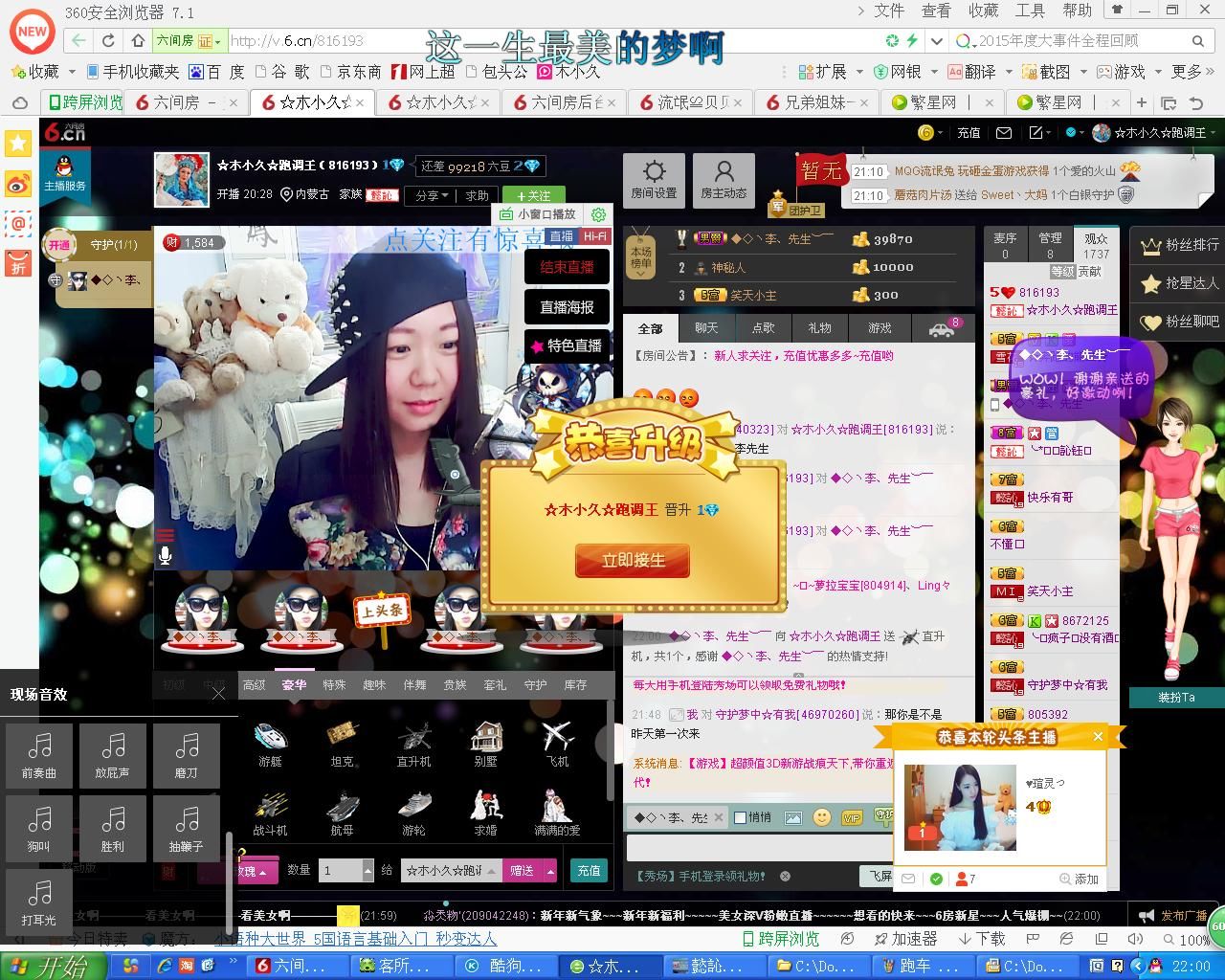Open the gift recipient ☆木小久☆ dropdown

coord(450,871)
